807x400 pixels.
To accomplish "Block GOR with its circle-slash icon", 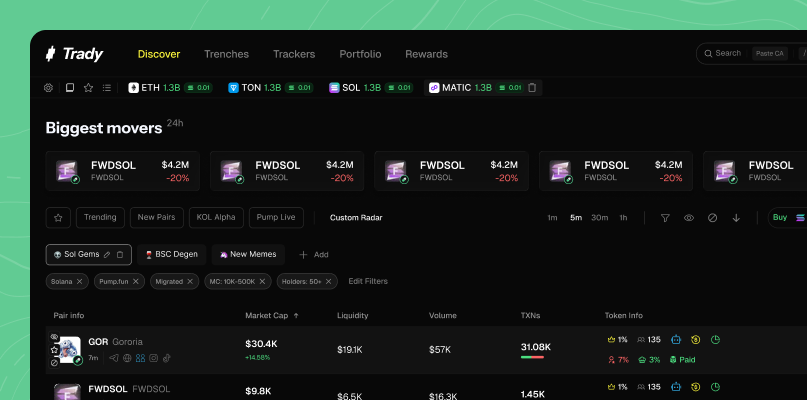I will 54,362.
